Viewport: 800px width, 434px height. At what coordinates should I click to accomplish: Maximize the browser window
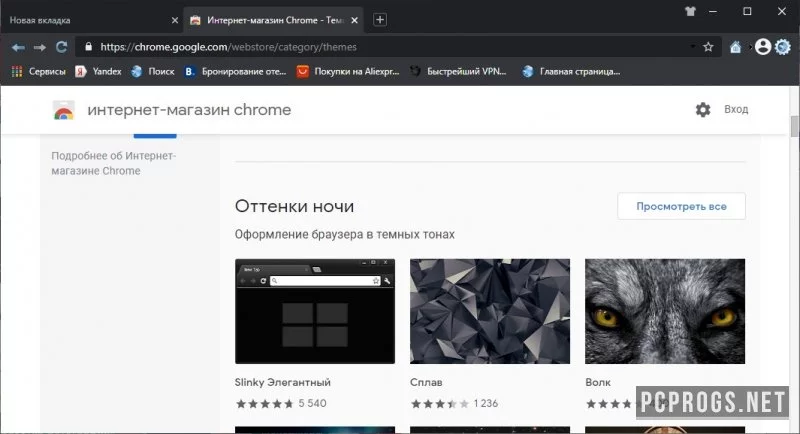[x=747, y=11]
